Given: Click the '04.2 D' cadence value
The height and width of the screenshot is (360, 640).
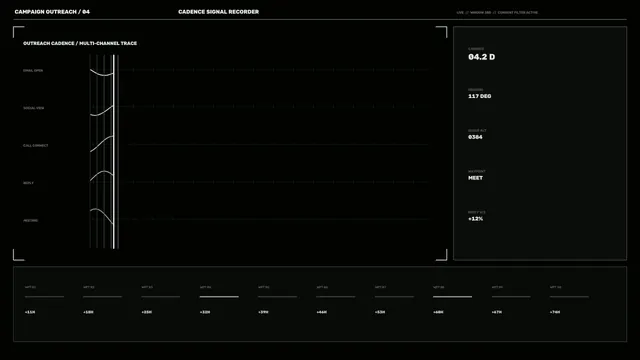Looking at the screenshot, I should tap(482, 57).
